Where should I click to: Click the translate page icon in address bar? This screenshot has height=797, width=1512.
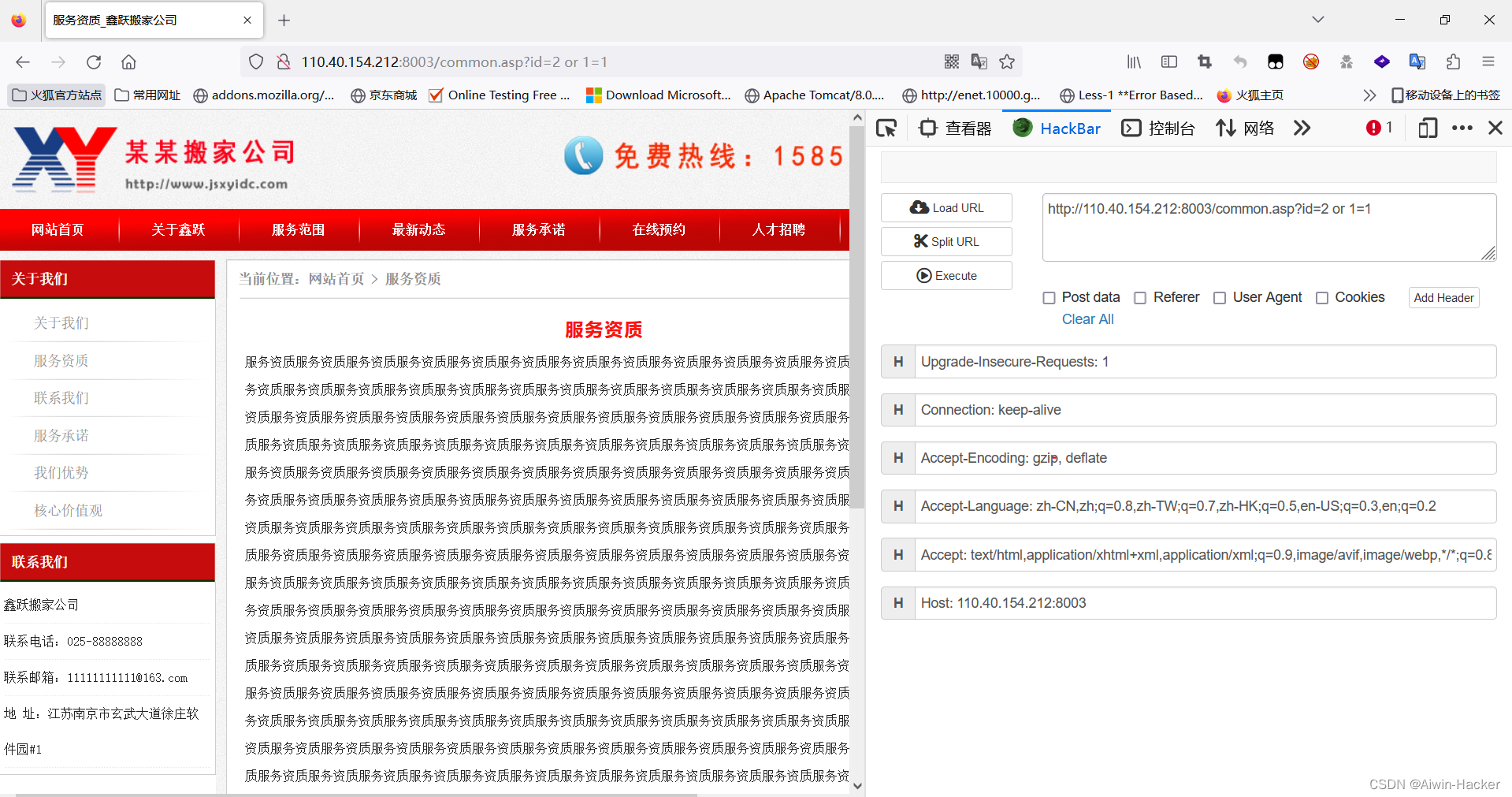(979, 61)
